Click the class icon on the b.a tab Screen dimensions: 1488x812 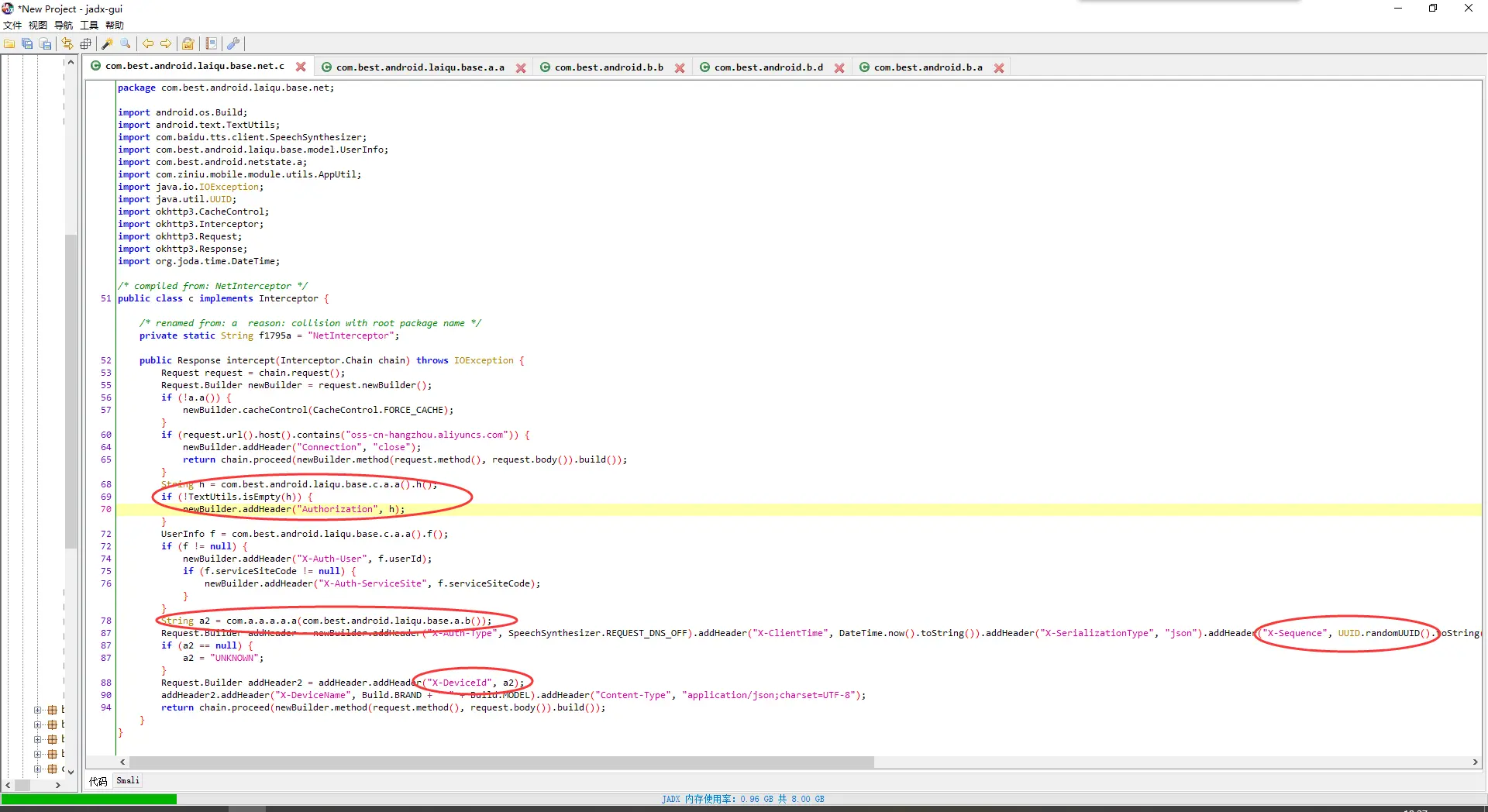coord(865,67)
